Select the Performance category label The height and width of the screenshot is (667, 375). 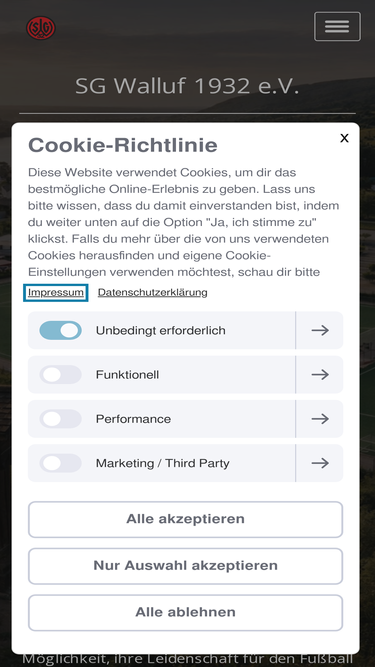pyautogui.click(x=133, y=419)
